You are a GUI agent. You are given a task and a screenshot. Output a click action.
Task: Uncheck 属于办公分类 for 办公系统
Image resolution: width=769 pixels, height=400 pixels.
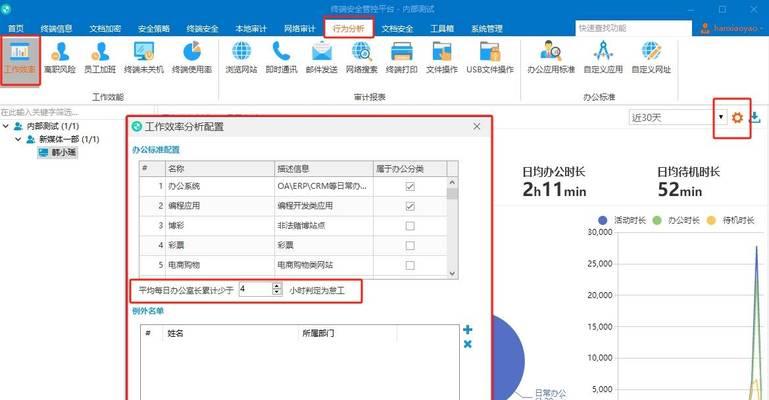pyautogui.click(x=410, y=186)
